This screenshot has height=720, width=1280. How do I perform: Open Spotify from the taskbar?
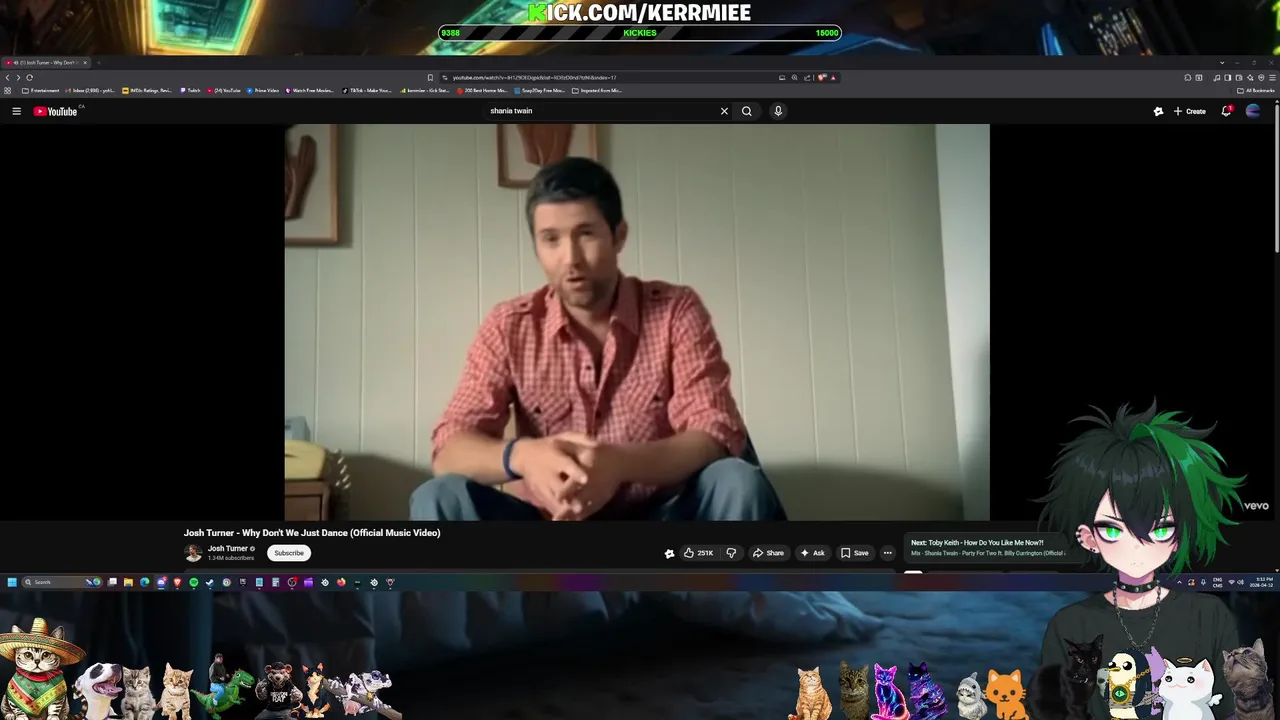pos(194,582)
